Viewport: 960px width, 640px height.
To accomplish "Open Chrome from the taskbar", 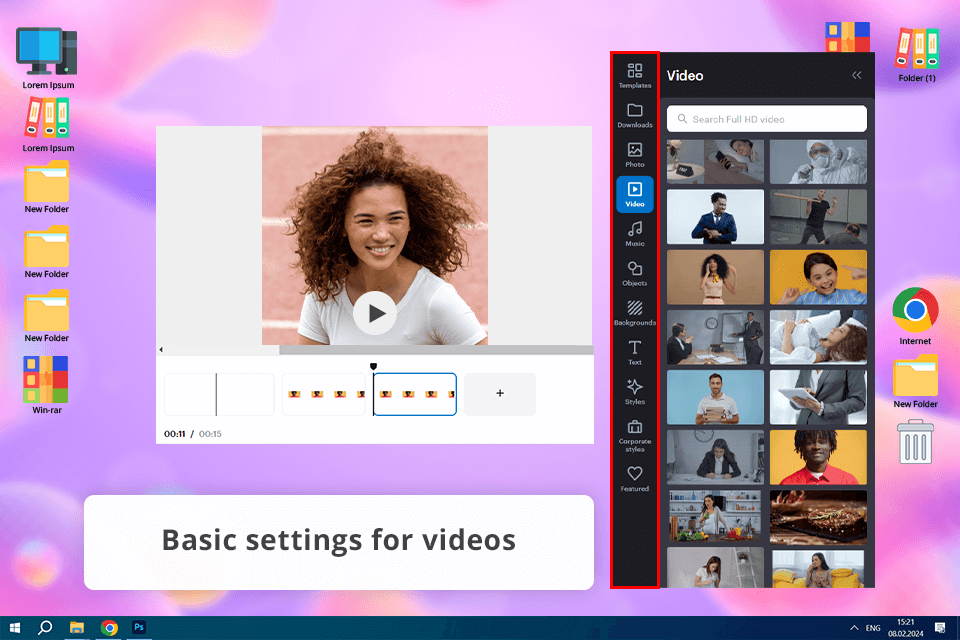I will (109, 628).
